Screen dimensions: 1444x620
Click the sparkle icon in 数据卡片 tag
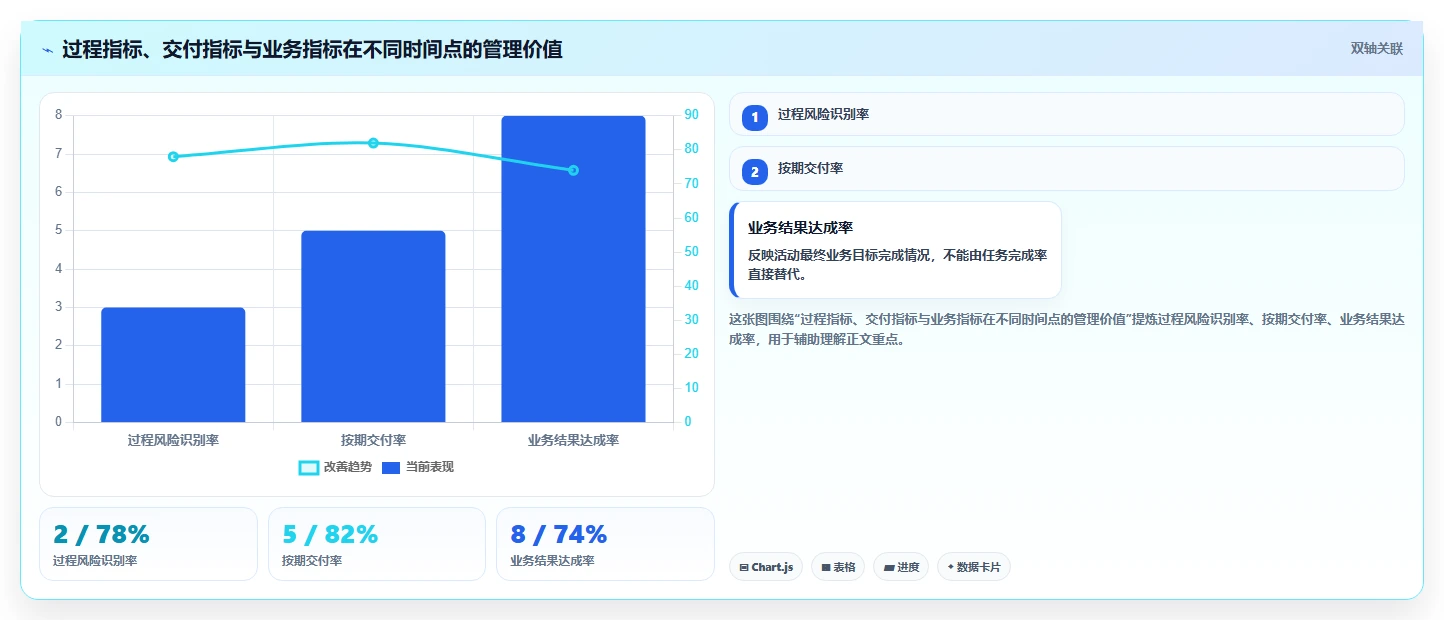950,567
